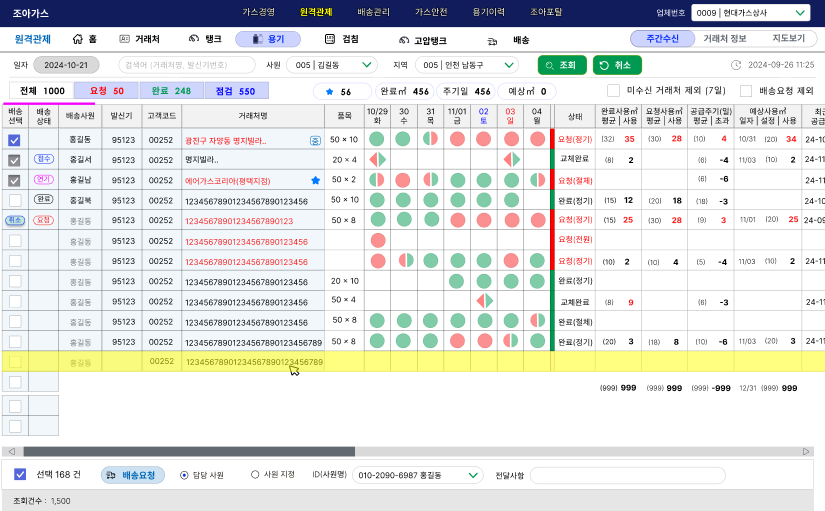Screen dimensions: 825x511
Task: Click the 배송요청 button at bottom
Action: pyautogui.click(x=133, y=475)
